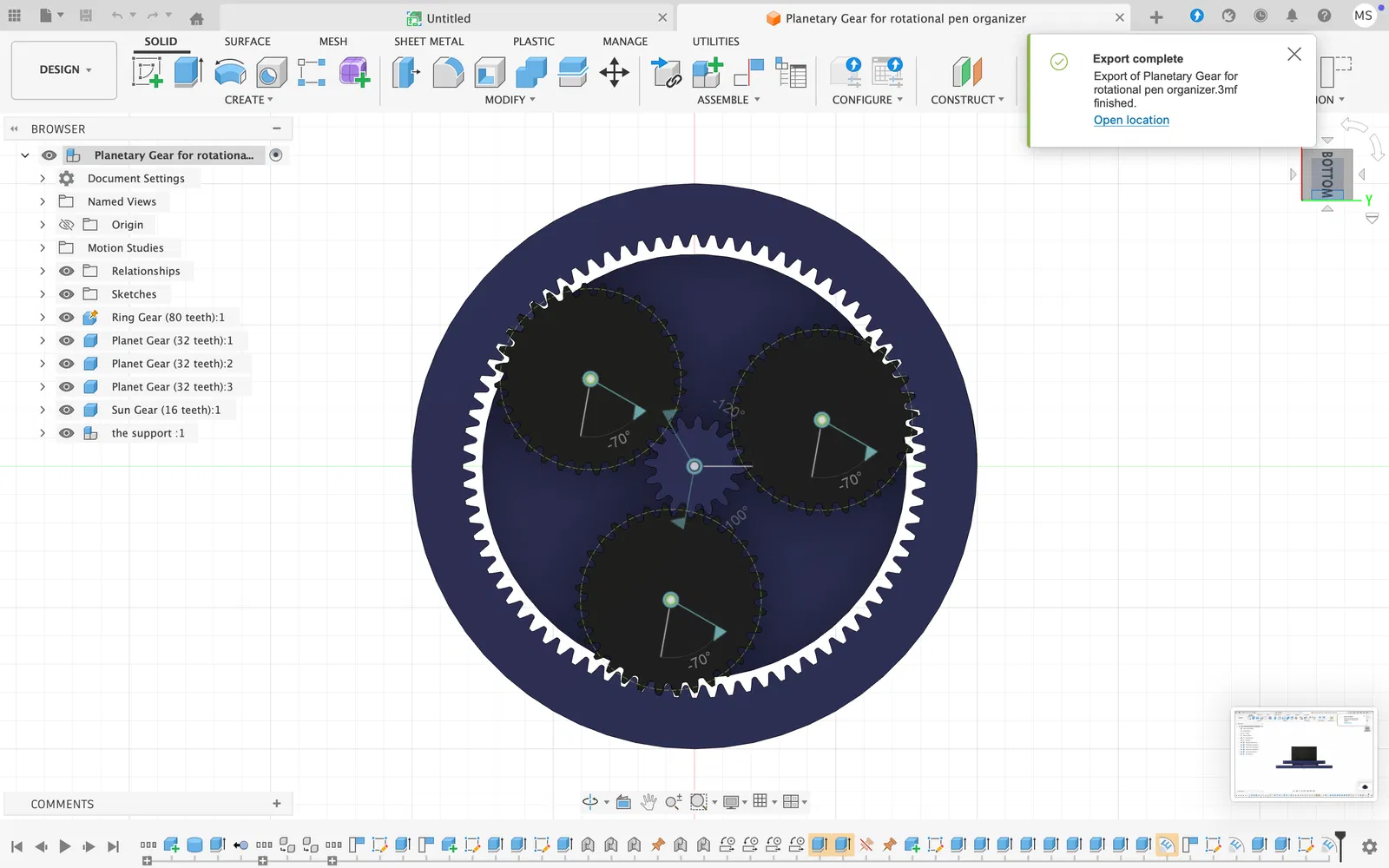Open the MS profile menu
Viewport: 1389px width, 868px height.
(1364, 16)
